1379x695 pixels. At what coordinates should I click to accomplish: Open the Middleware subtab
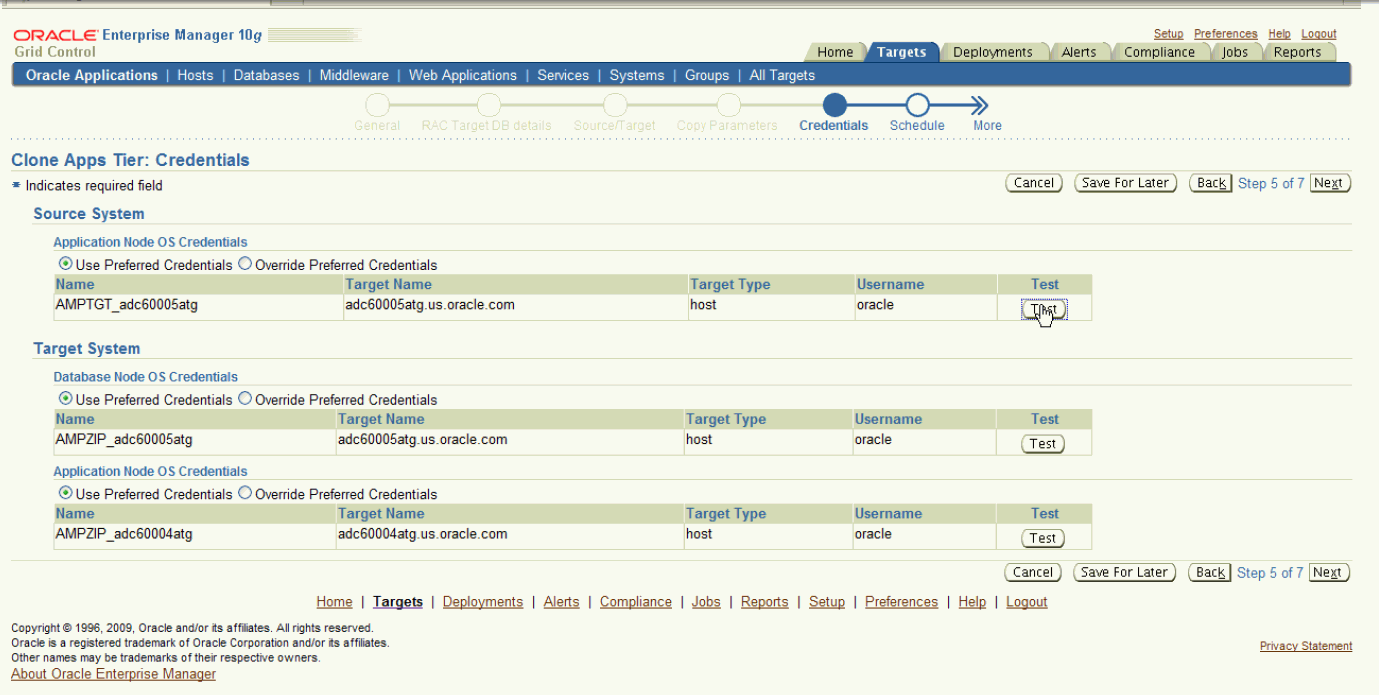point(354,75)
